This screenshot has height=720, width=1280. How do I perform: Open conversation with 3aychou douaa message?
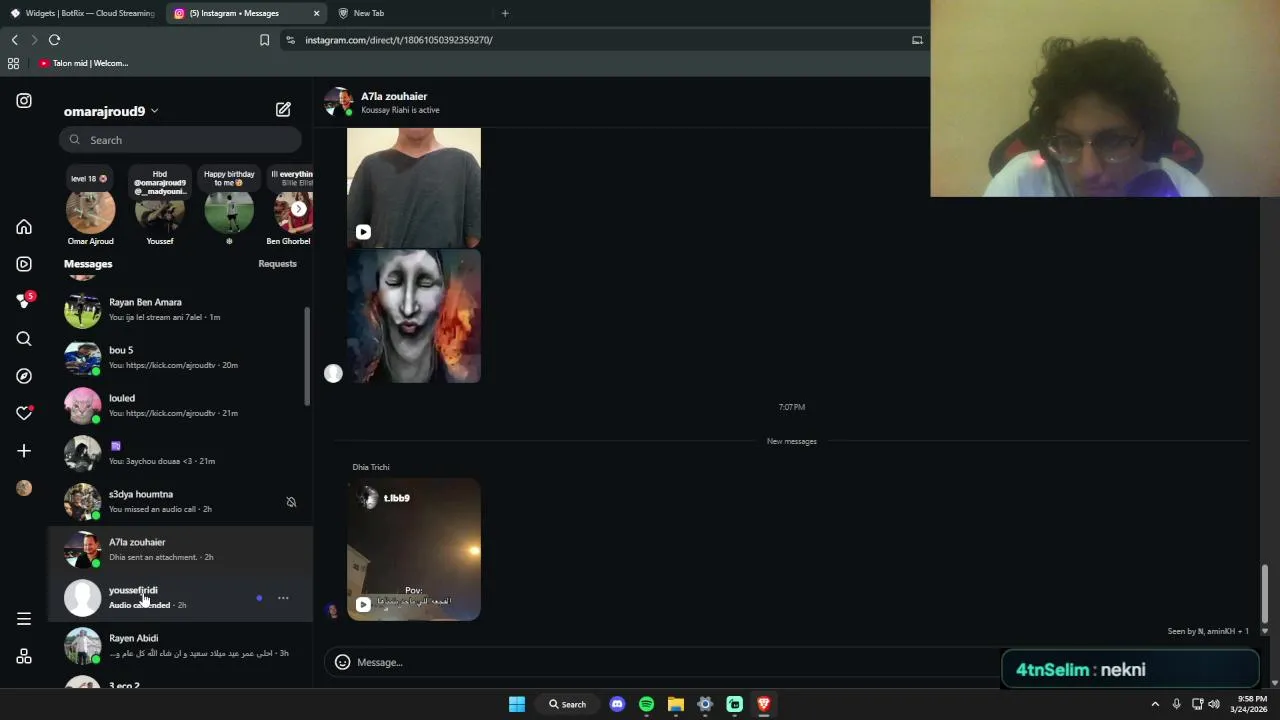pyautogui.click(x=180, y=453)
